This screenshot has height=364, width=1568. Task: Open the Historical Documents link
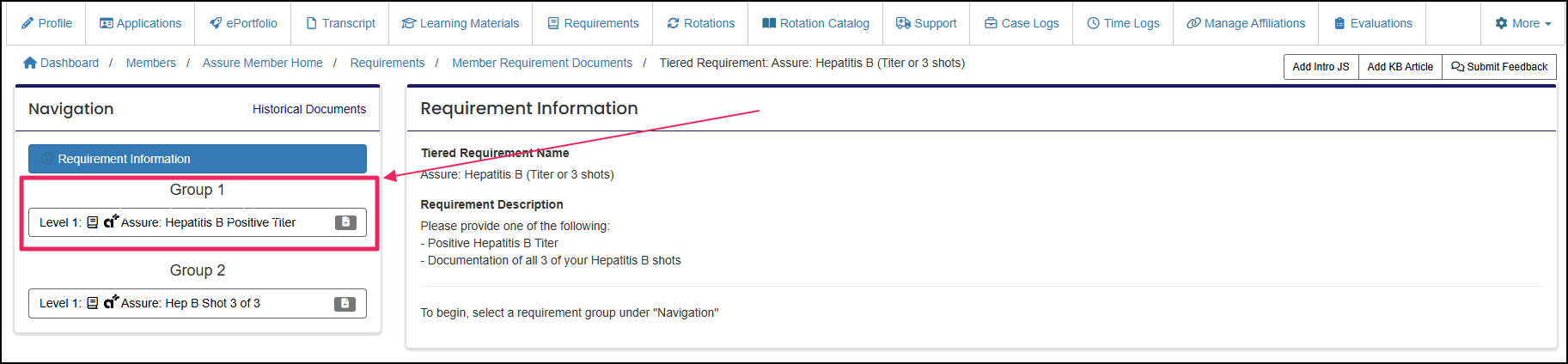[309, 109]
